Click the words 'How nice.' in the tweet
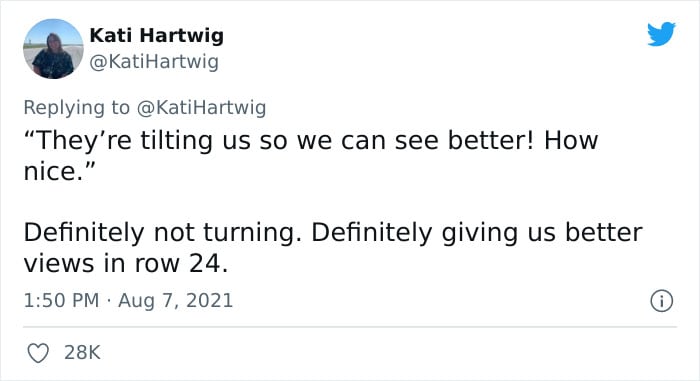Image resolution: width=700 pixels, height=381 pixels. coord(311,155)
